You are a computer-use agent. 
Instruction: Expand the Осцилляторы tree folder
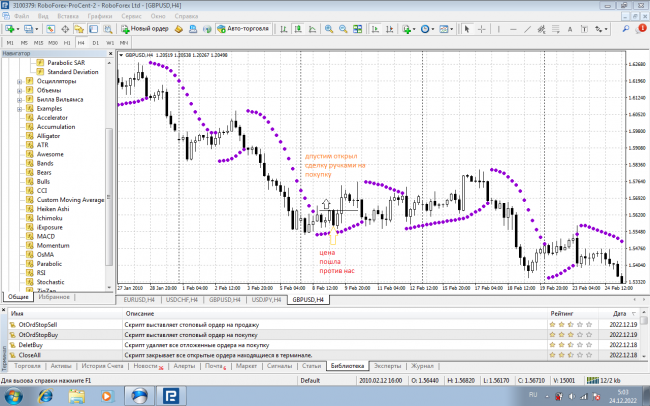[x=19, y=81]
